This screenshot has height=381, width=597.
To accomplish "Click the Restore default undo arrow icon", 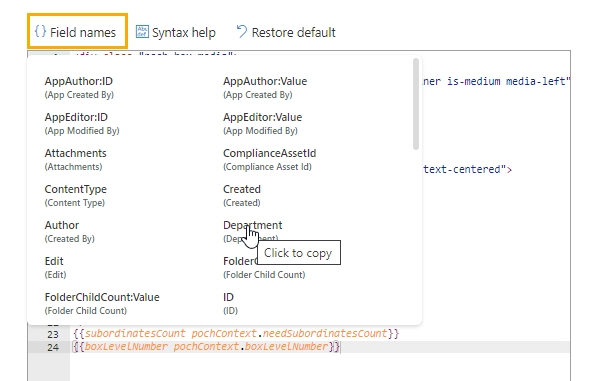I will tap(242, 32).
